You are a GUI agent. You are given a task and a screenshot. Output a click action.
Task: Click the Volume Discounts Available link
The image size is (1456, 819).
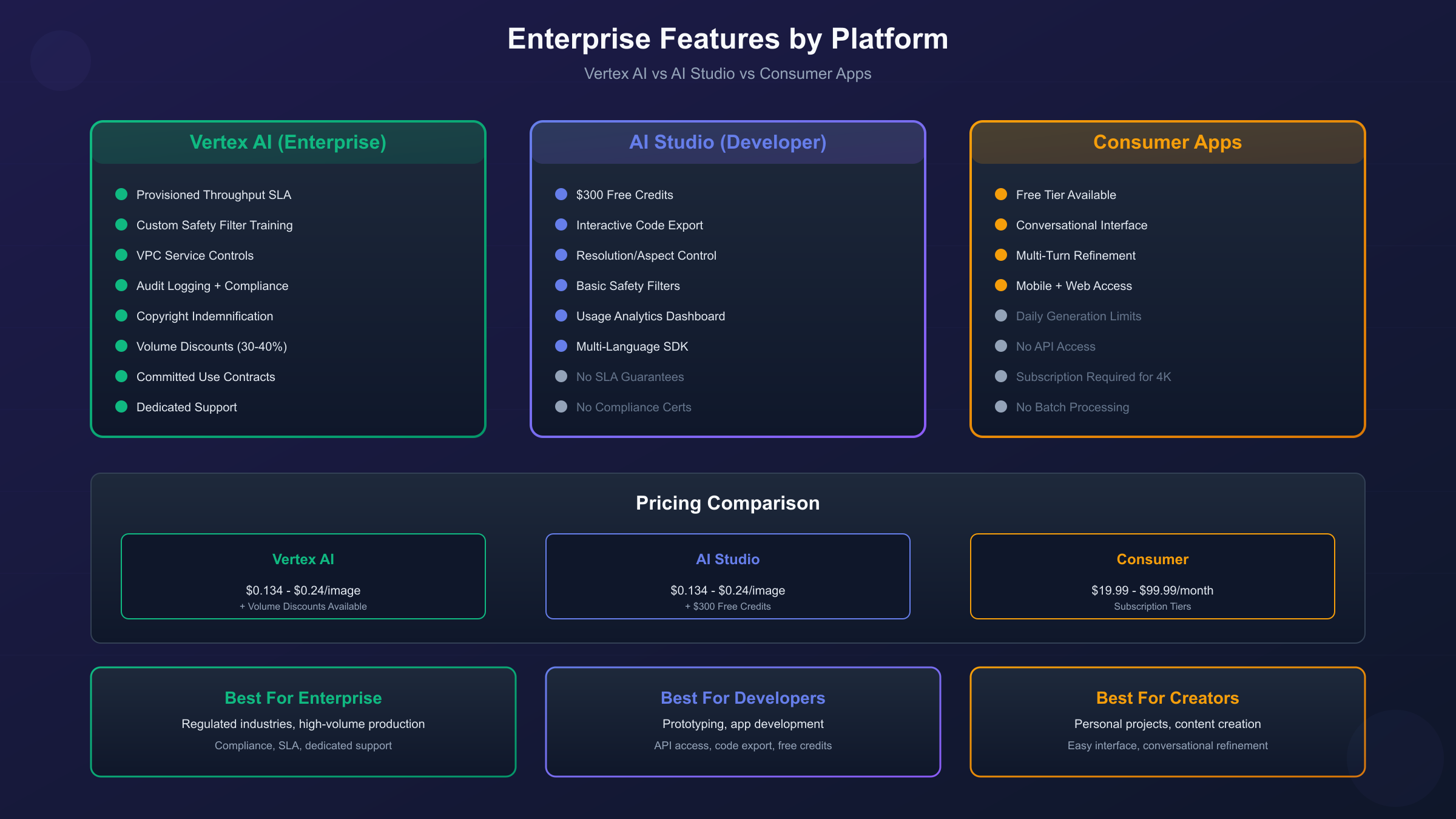[303, 606]
